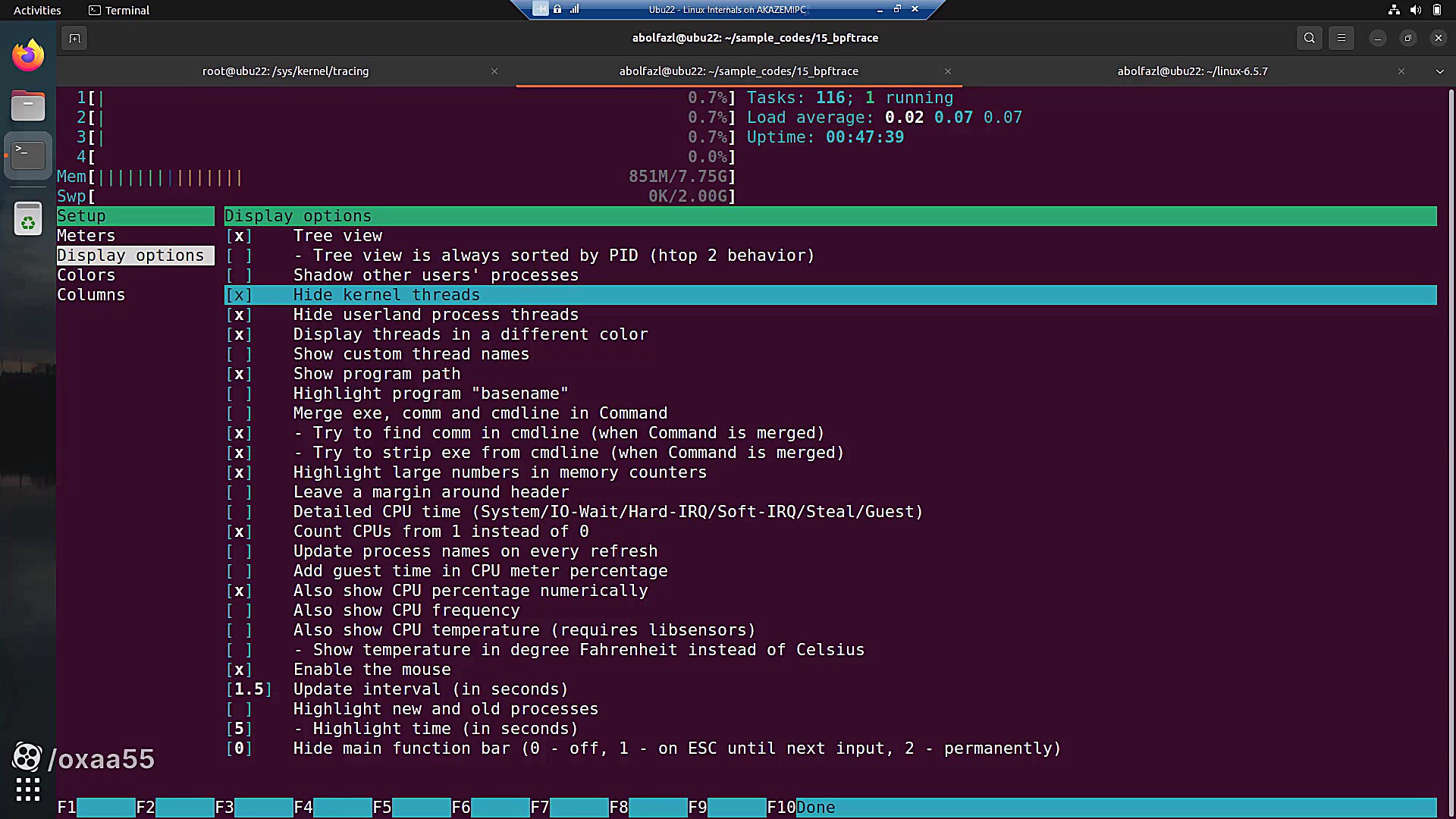The width and height of the screenshot is (1456, 819).
Task: Close the Ubu22 VM connection bar
Action: (x=915, y=9)
